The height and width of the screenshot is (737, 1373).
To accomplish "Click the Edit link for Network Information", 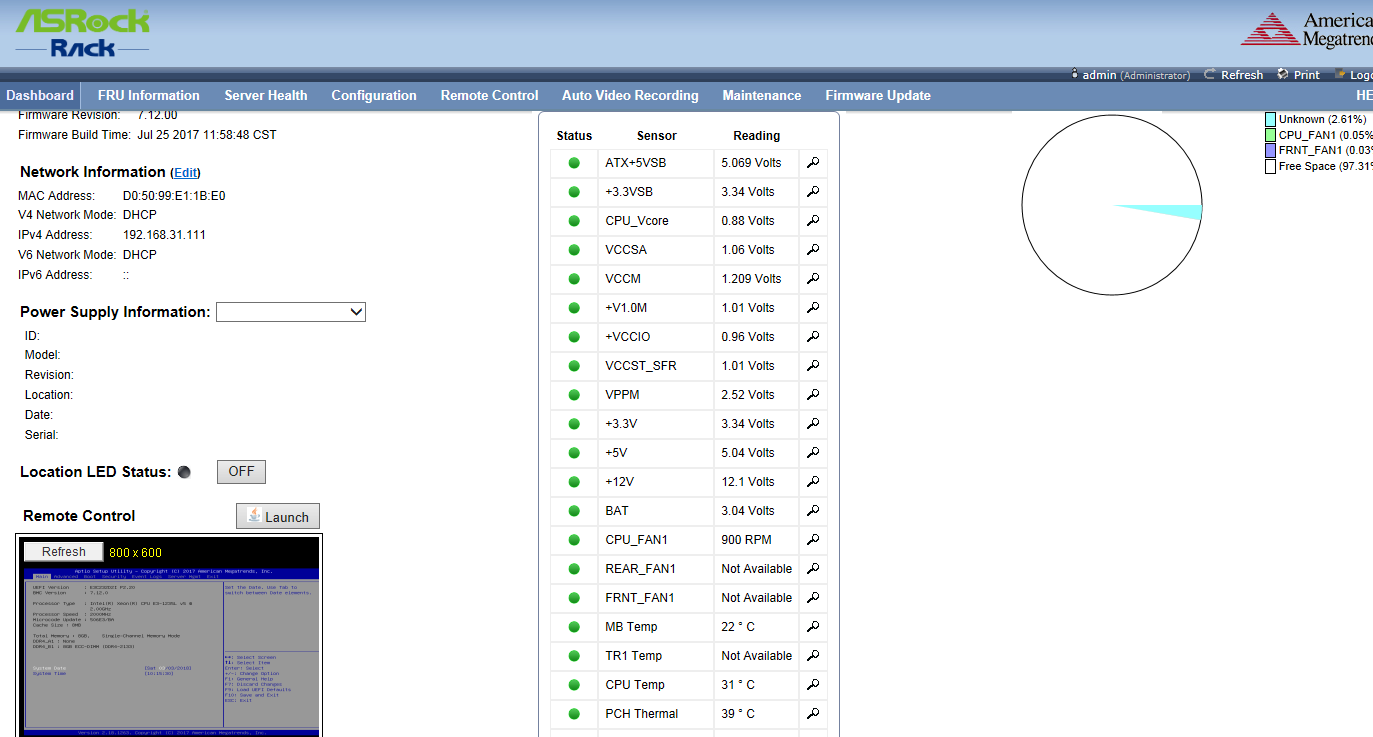I will [185, 173].
